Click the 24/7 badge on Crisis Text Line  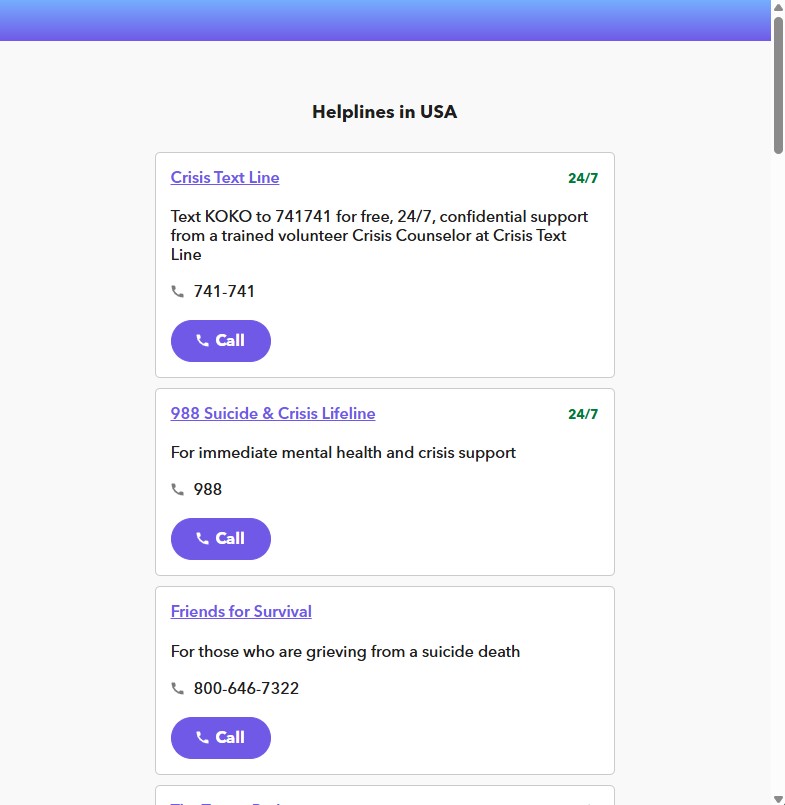point(583,178)
